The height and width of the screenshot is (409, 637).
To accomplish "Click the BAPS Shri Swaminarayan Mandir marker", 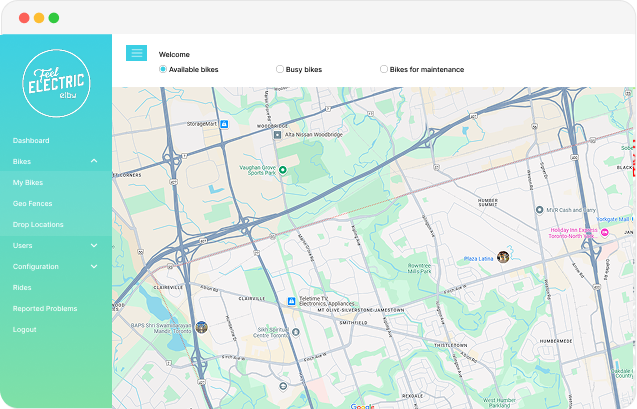I will pyautogui.click(x=201, y=327).
